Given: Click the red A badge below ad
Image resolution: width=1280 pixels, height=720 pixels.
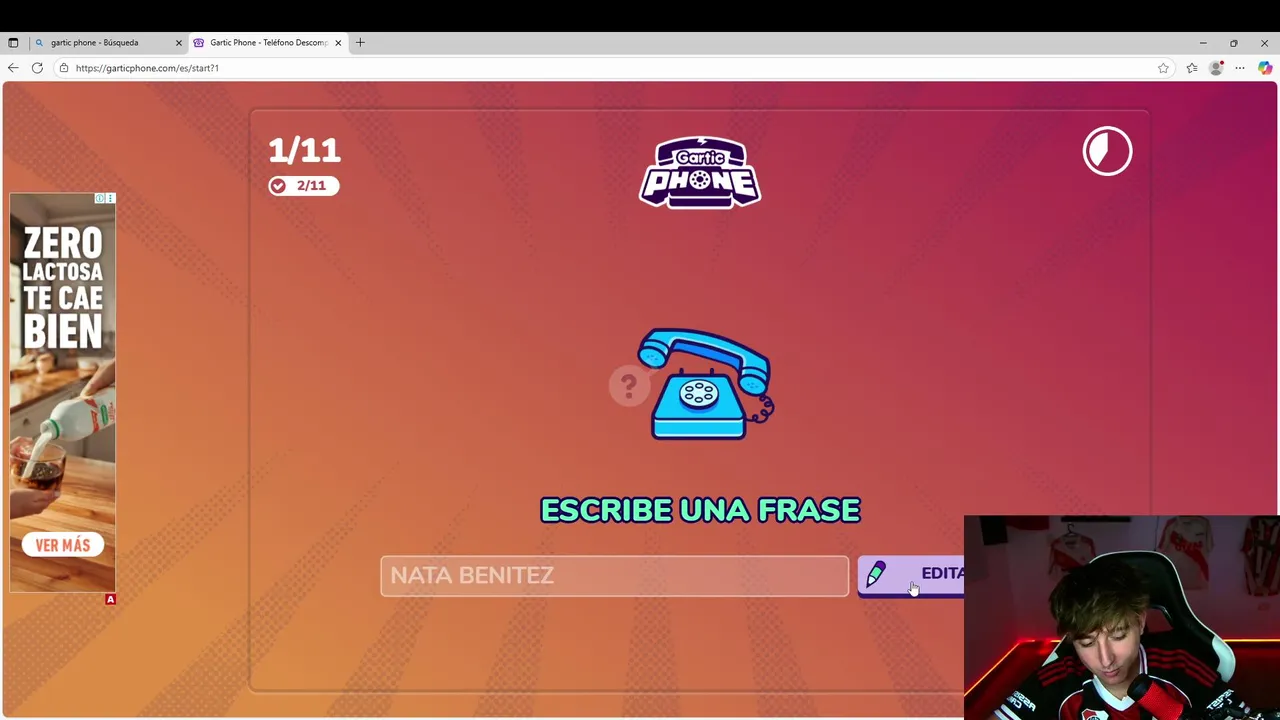Looking at the screenshot, I should (110, 599).
